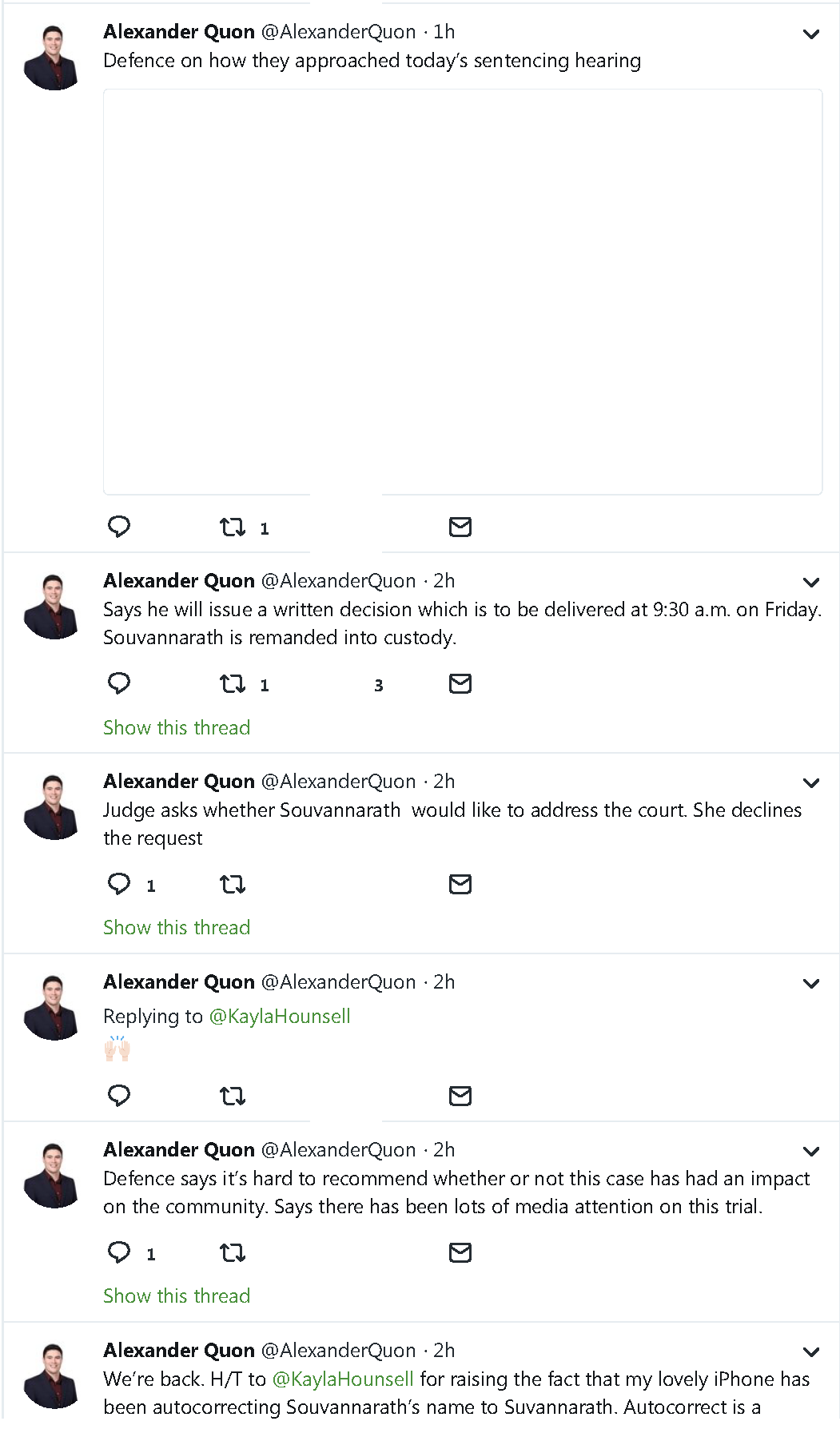Send 'impact on the community' tweet via message
Image resolution: width=840 pixels, height=1429 pixels.
pos(460,1252)
